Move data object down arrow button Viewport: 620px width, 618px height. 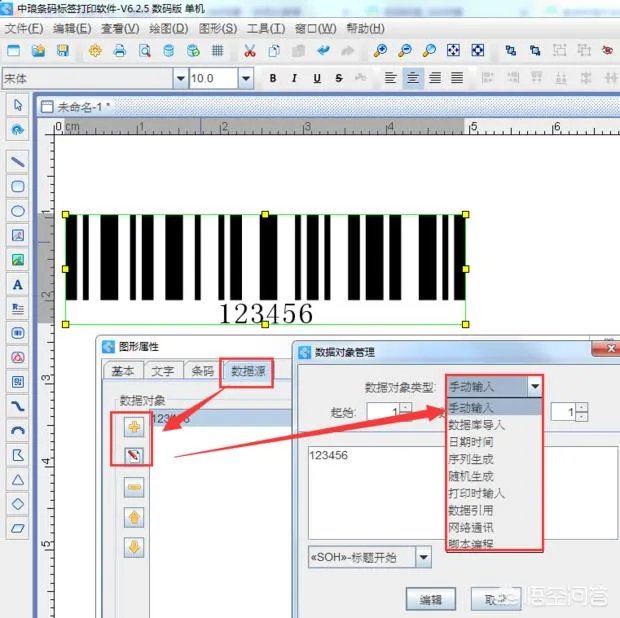pyautogui.click(x=134, y=547)
